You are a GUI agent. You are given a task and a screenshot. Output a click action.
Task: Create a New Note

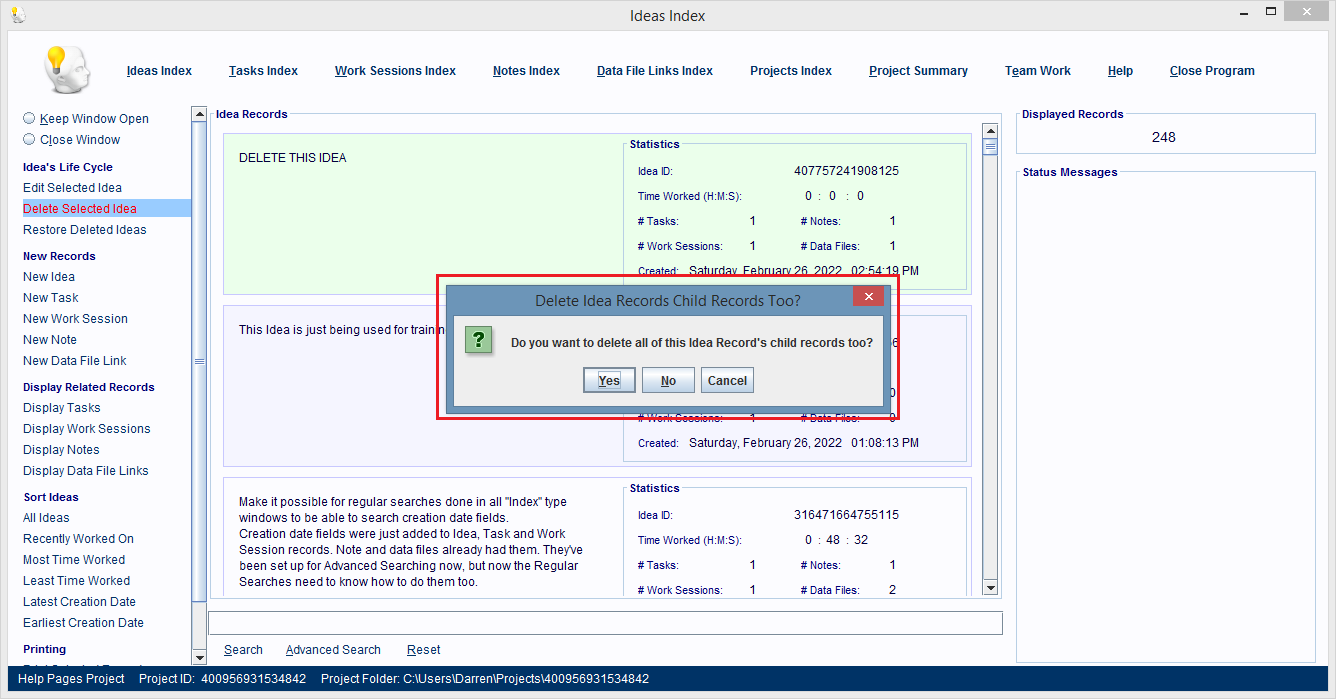[50, 340]
